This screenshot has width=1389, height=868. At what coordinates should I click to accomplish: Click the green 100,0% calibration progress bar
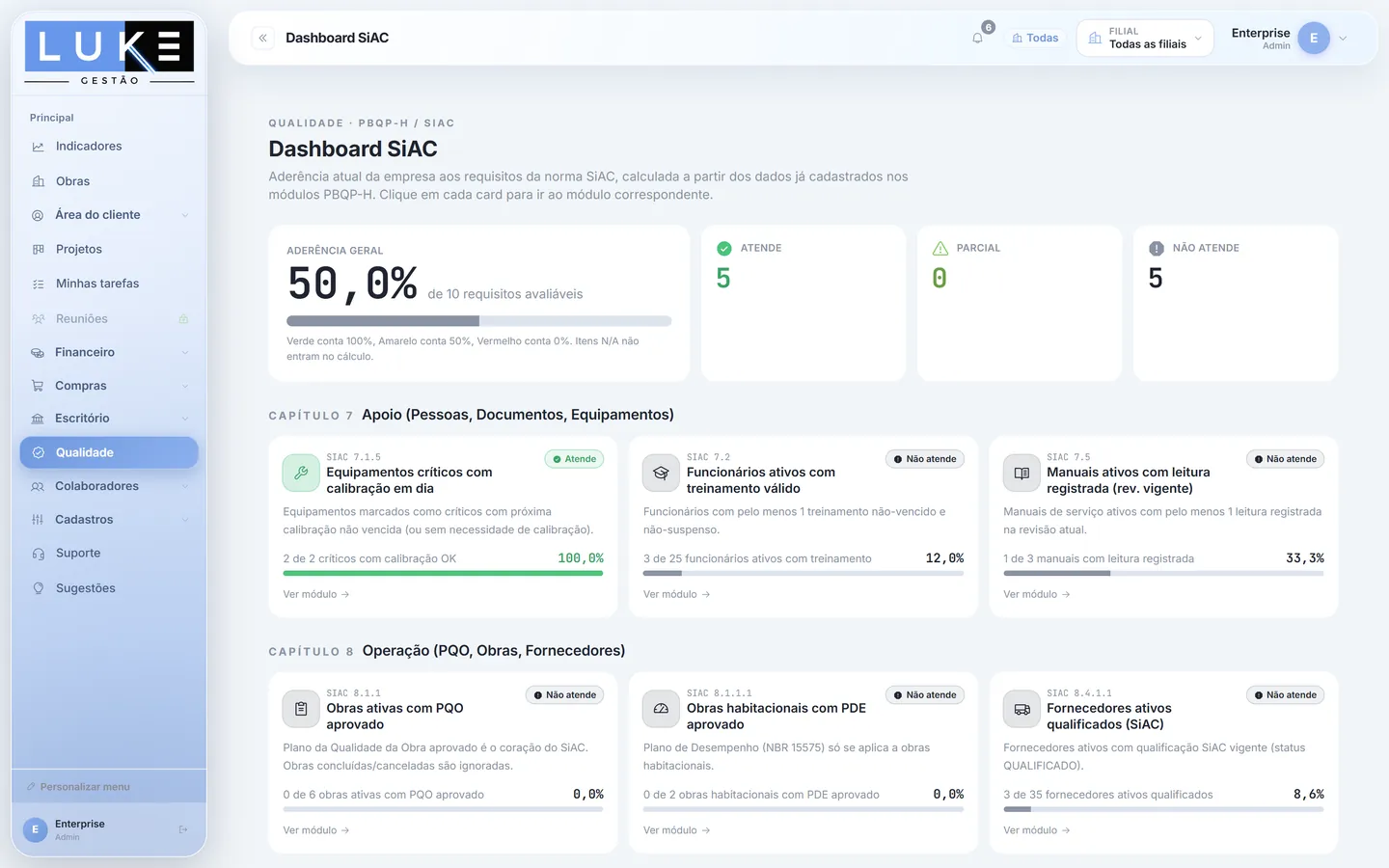tap(443, 573)
